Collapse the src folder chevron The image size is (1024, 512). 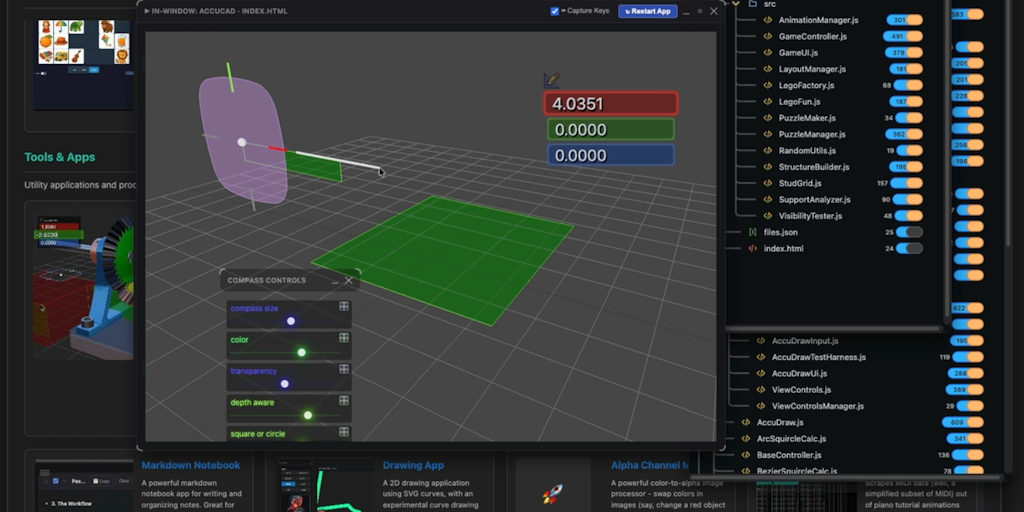736,4
